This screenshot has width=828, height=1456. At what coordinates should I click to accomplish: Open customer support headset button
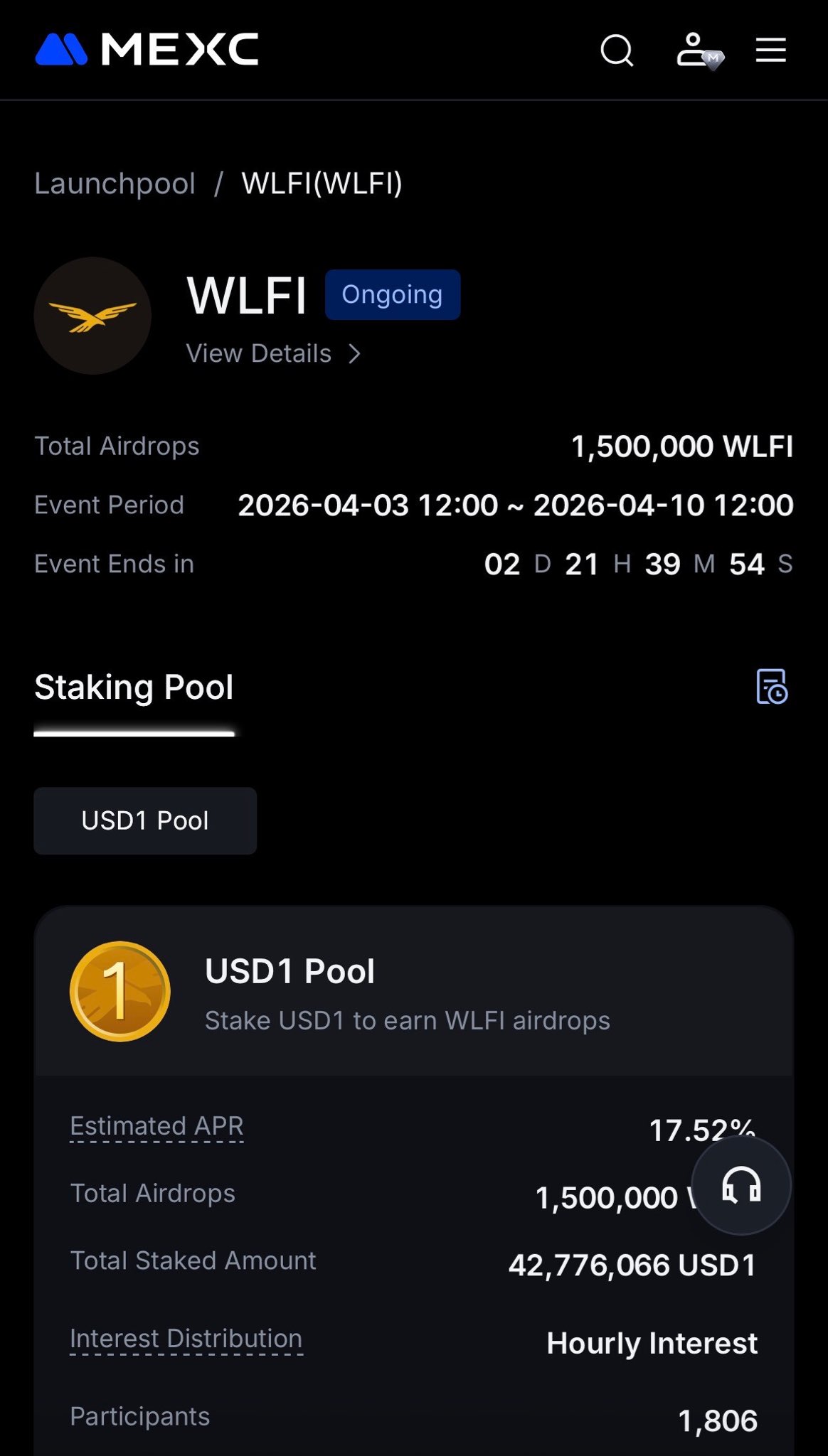[x=741, y=1186]
